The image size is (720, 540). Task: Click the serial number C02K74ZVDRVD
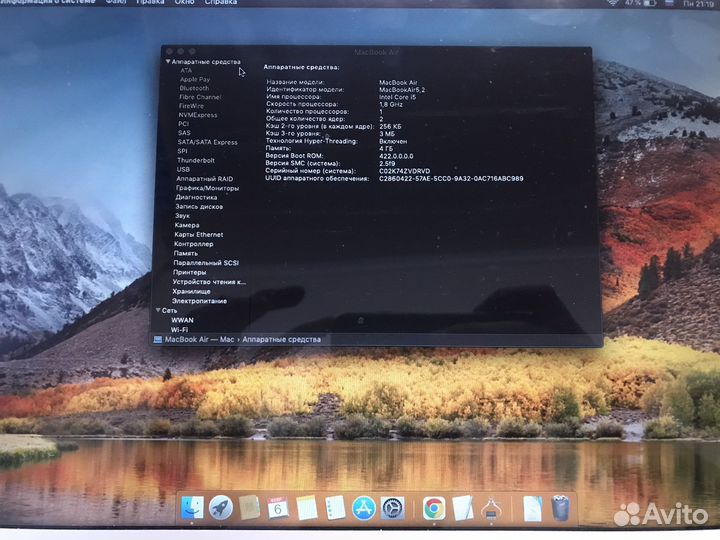point(405,171)
